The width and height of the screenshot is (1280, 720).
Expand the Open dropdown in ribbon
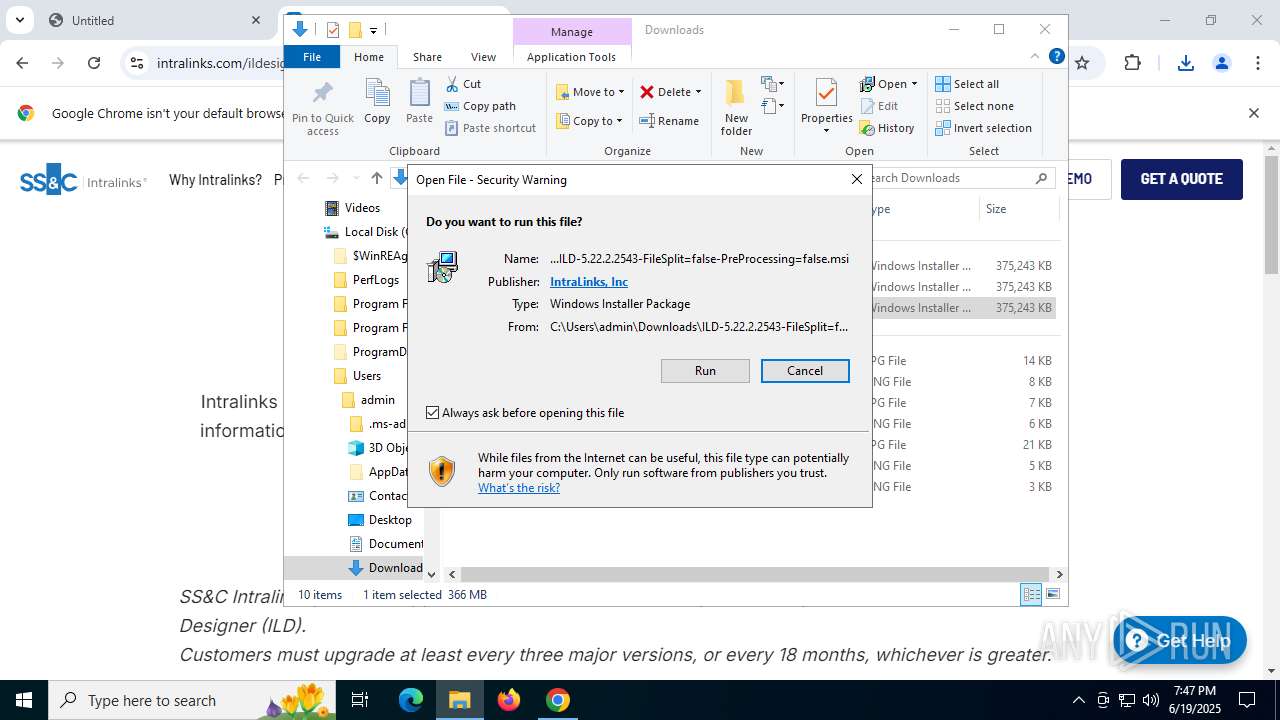click(x=914, y=84)
